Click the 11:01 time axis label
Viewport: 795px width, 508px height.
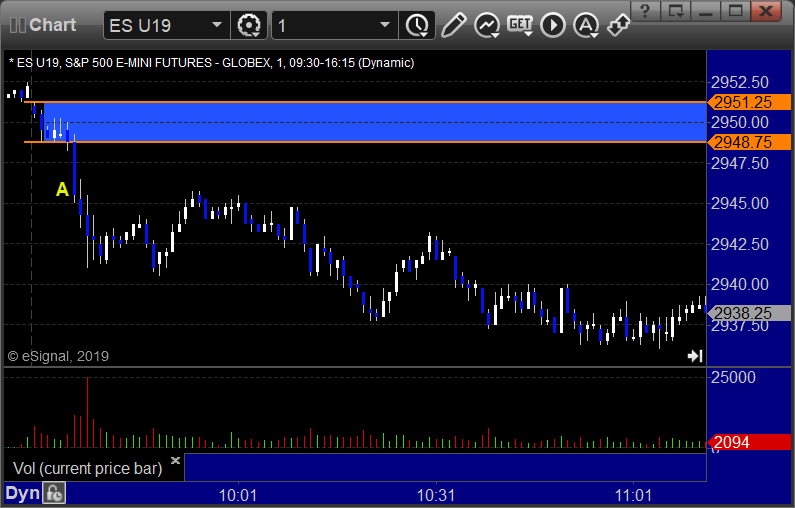pyautogui.click(x=634, y=495)
